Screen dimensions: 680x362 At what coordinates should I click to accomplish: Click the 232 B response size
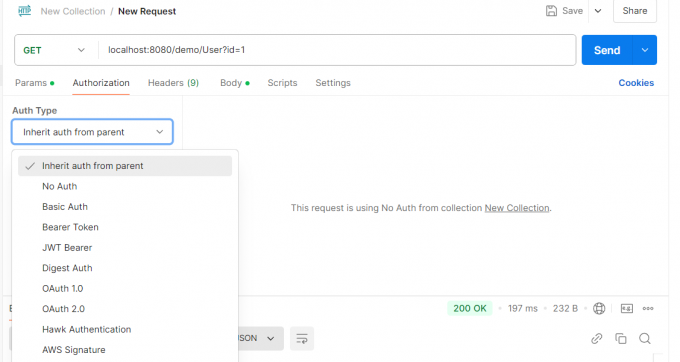tap(565, 308)
